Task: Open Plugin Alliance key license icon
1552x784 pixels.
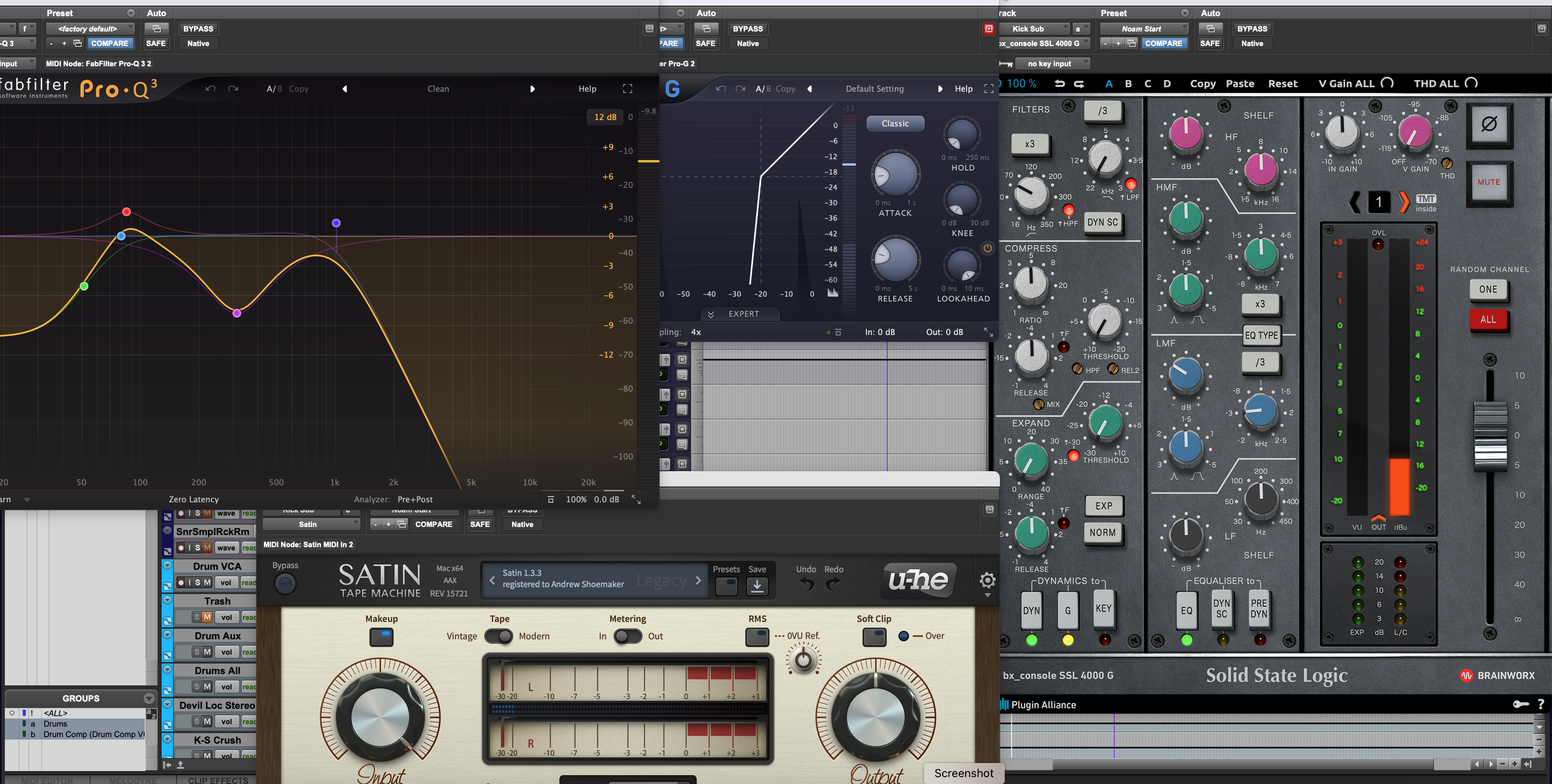Action: click(x=1520, y=704)
